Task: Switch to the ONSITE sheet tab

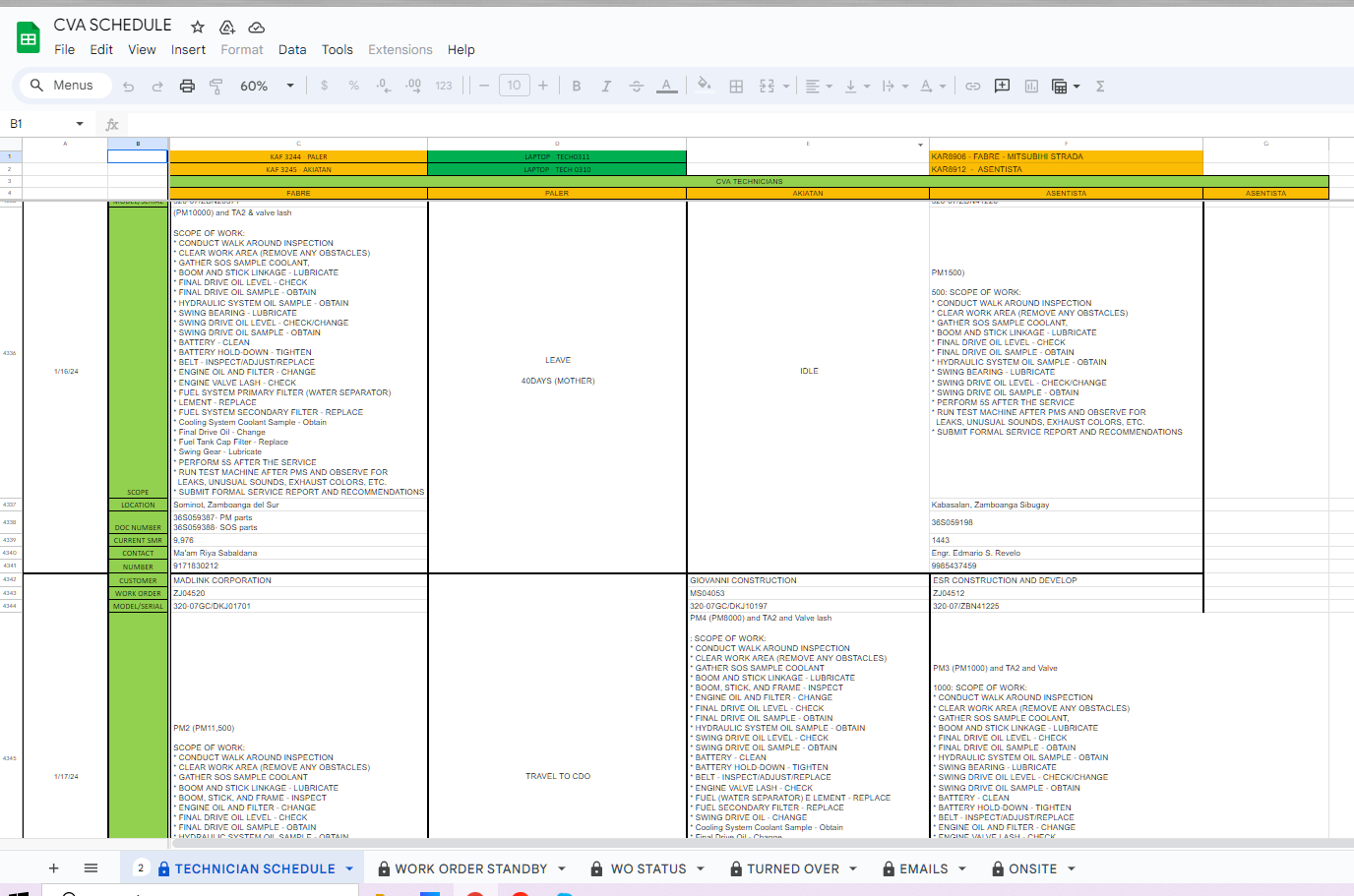Action: [1032, 869]
